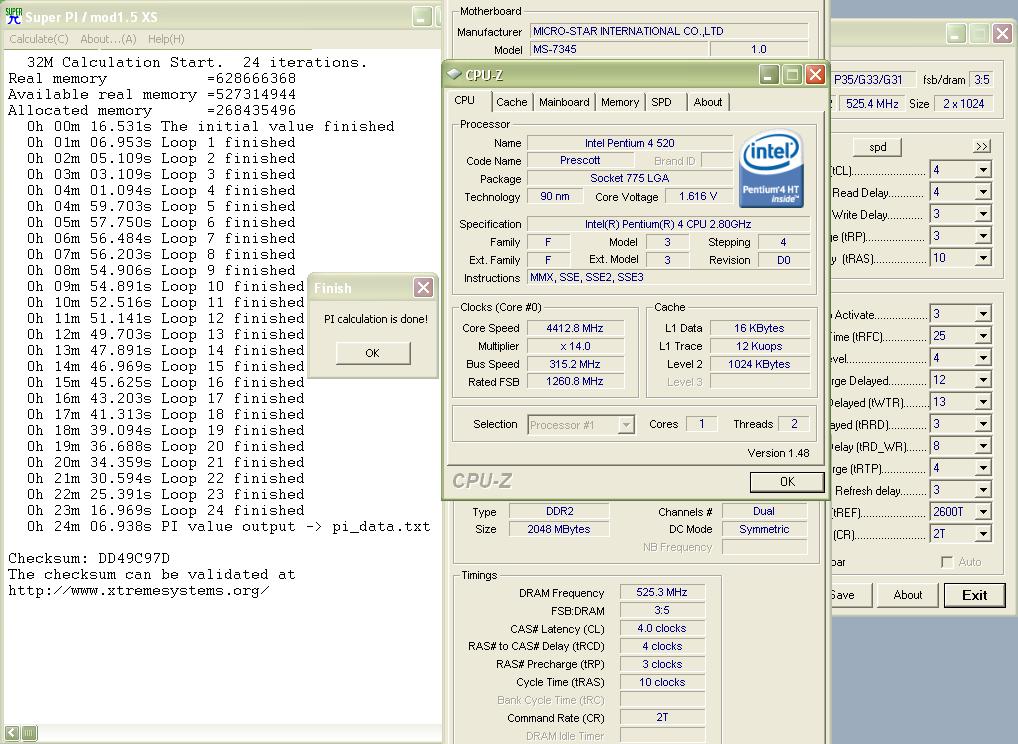Switch to the Mainboard tab in CPU-Z
Viewport: 1018px width, 744px height.
coord(564,102)
